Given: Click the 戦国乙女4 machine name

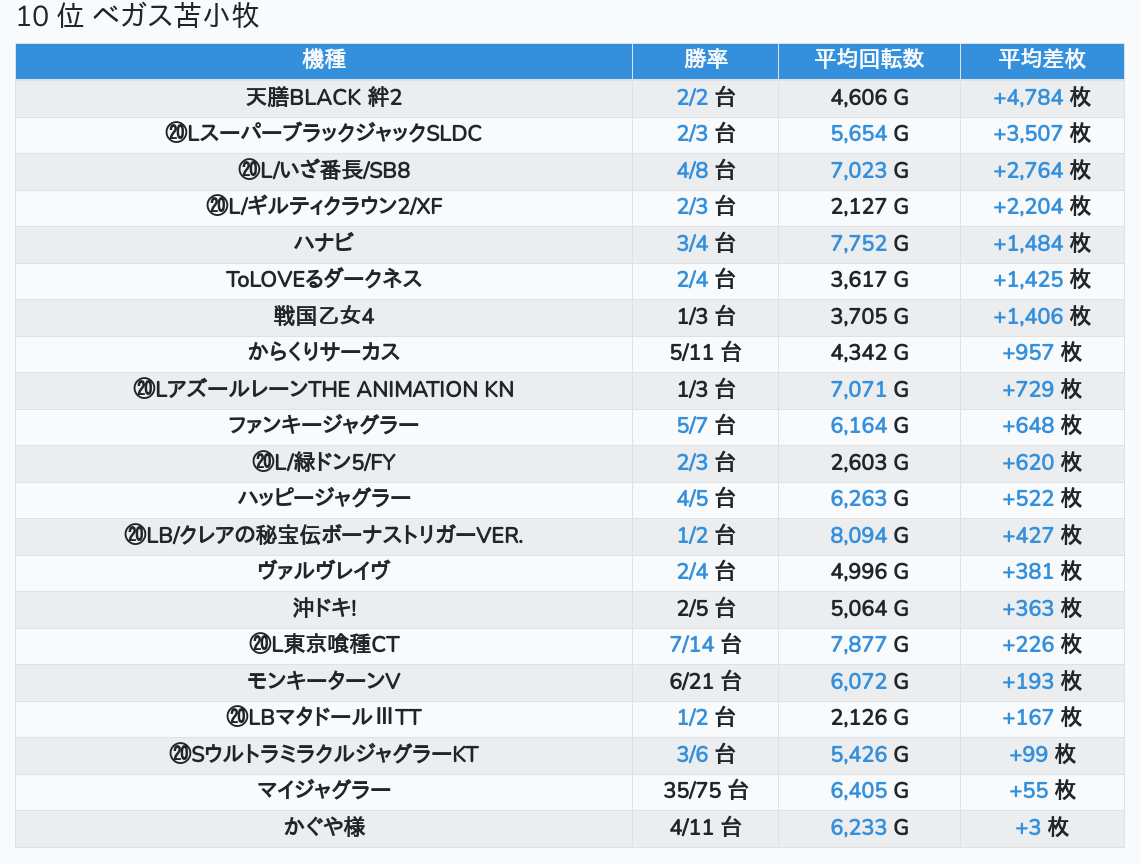Looking at the screenshot, I should (323, 316).
